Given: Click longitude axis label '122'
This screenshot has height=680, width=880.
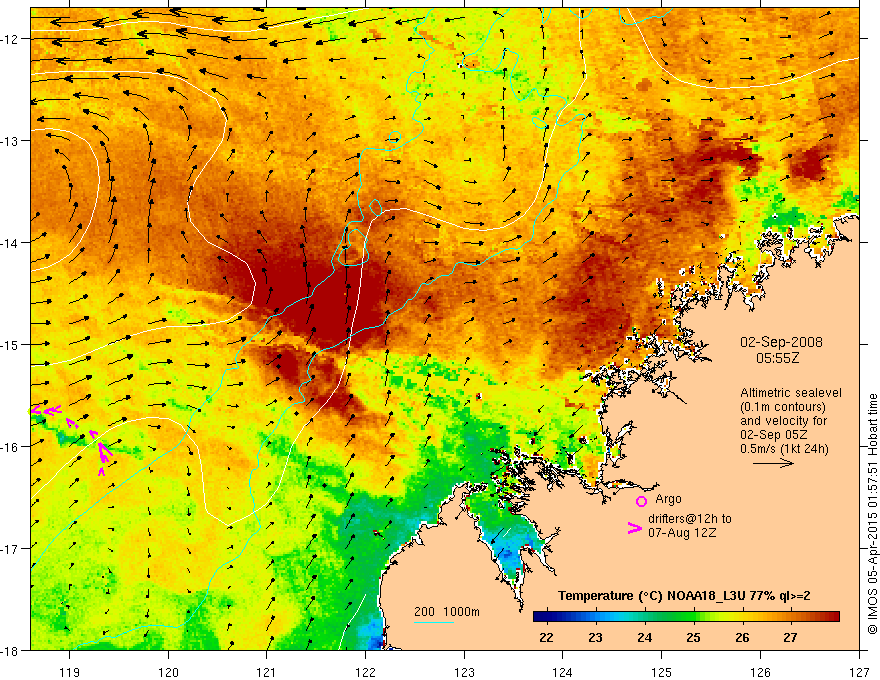Looking at the screenshot, I should 365,672.
